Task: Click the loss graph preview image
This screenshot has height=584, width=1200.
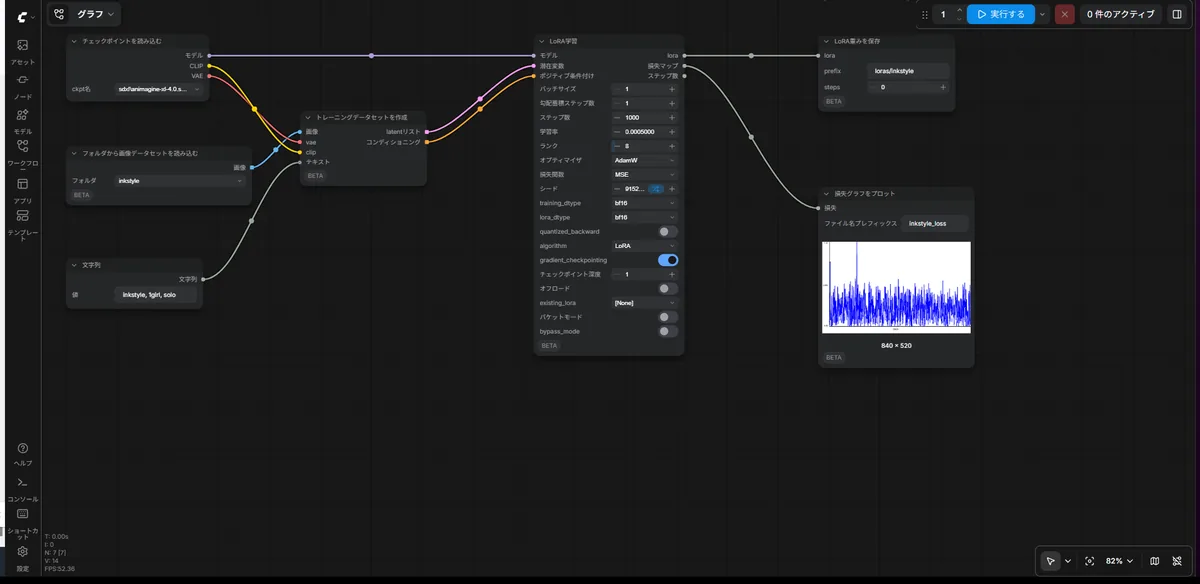Action: tap(896, 287)
